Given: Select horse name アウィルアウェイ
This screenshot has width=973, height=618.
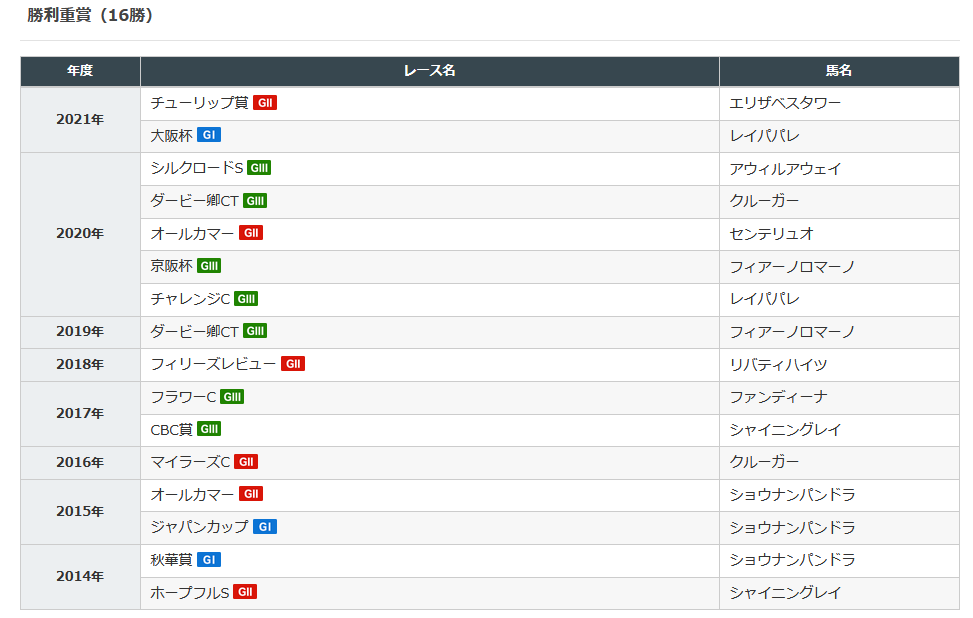Looking at the screenshot, I should tap(785, 169).
